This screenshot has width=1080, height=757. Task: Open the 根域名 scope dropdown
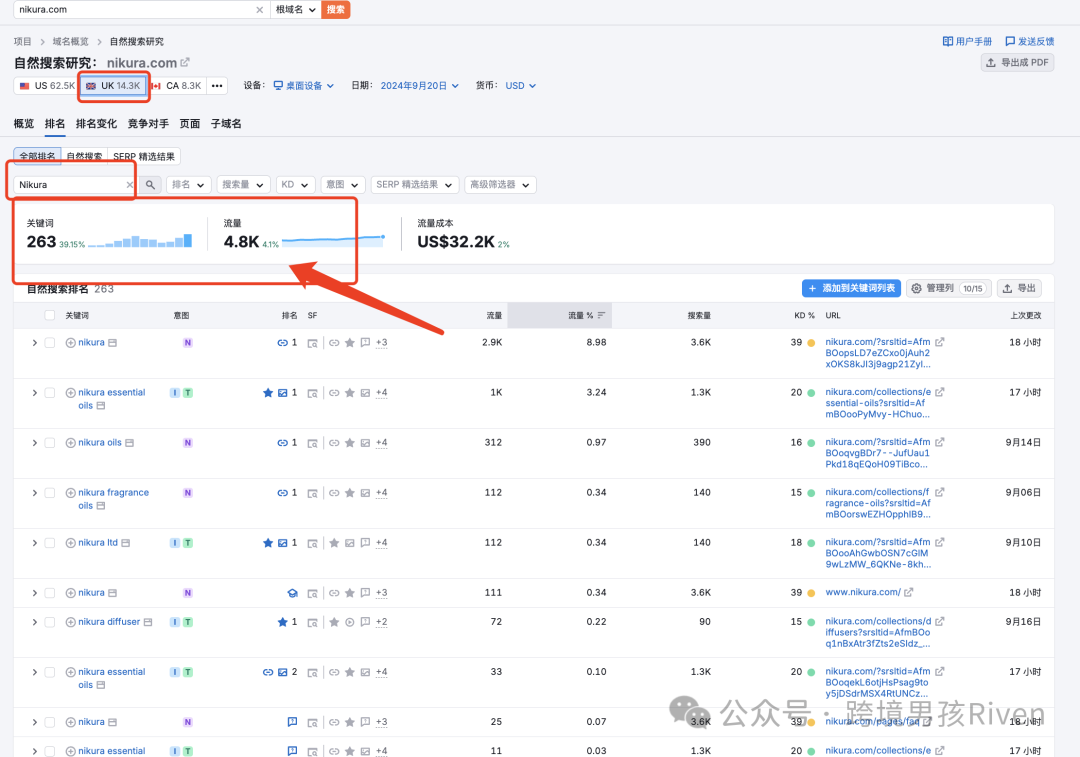tap(295, 10)
